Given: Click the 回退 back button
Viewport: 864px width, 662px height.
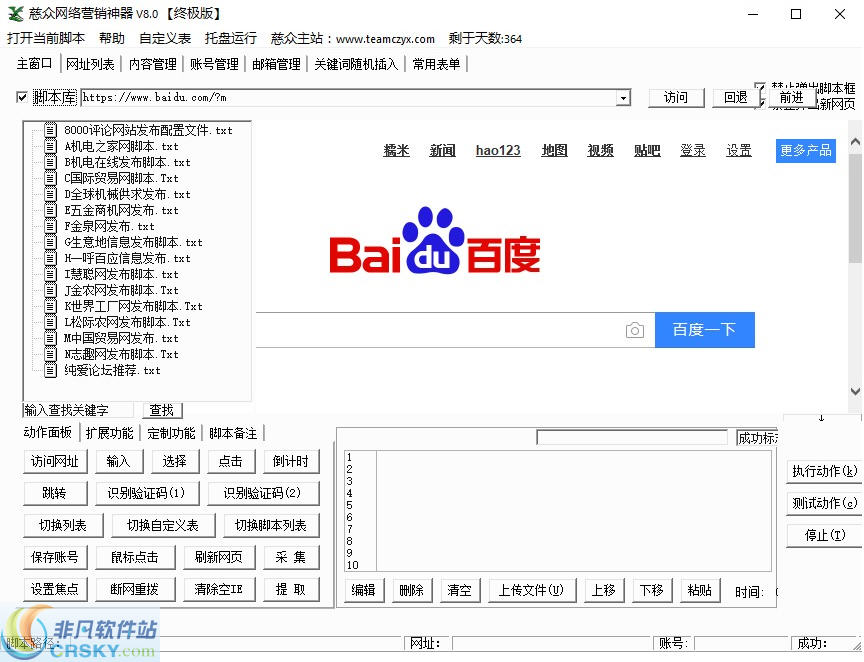Looking at the screenshot, I should pos(736,98).
